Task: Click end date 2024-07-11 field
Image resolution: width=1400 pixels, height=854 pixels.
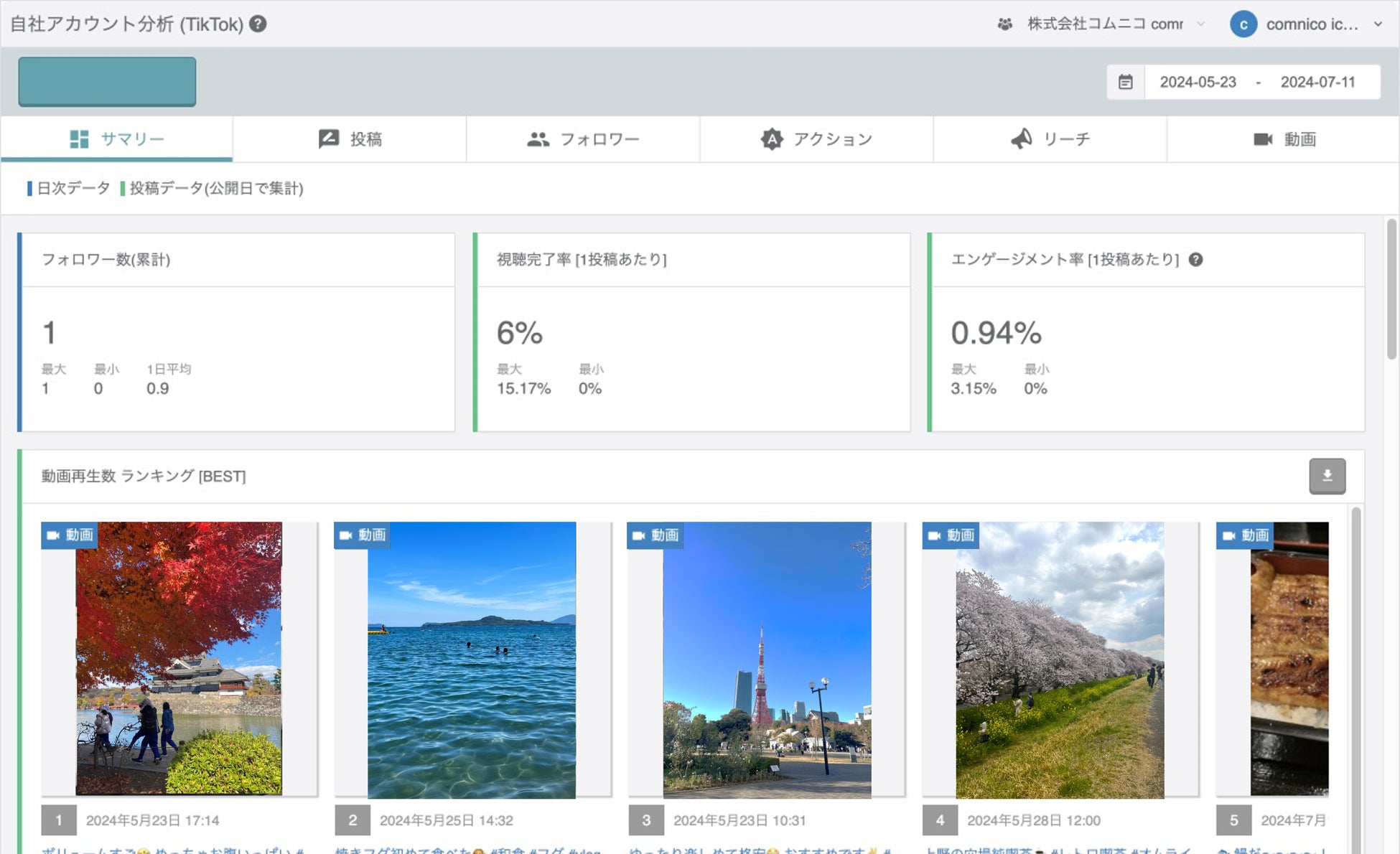Action: click(x=1317, y=82)
